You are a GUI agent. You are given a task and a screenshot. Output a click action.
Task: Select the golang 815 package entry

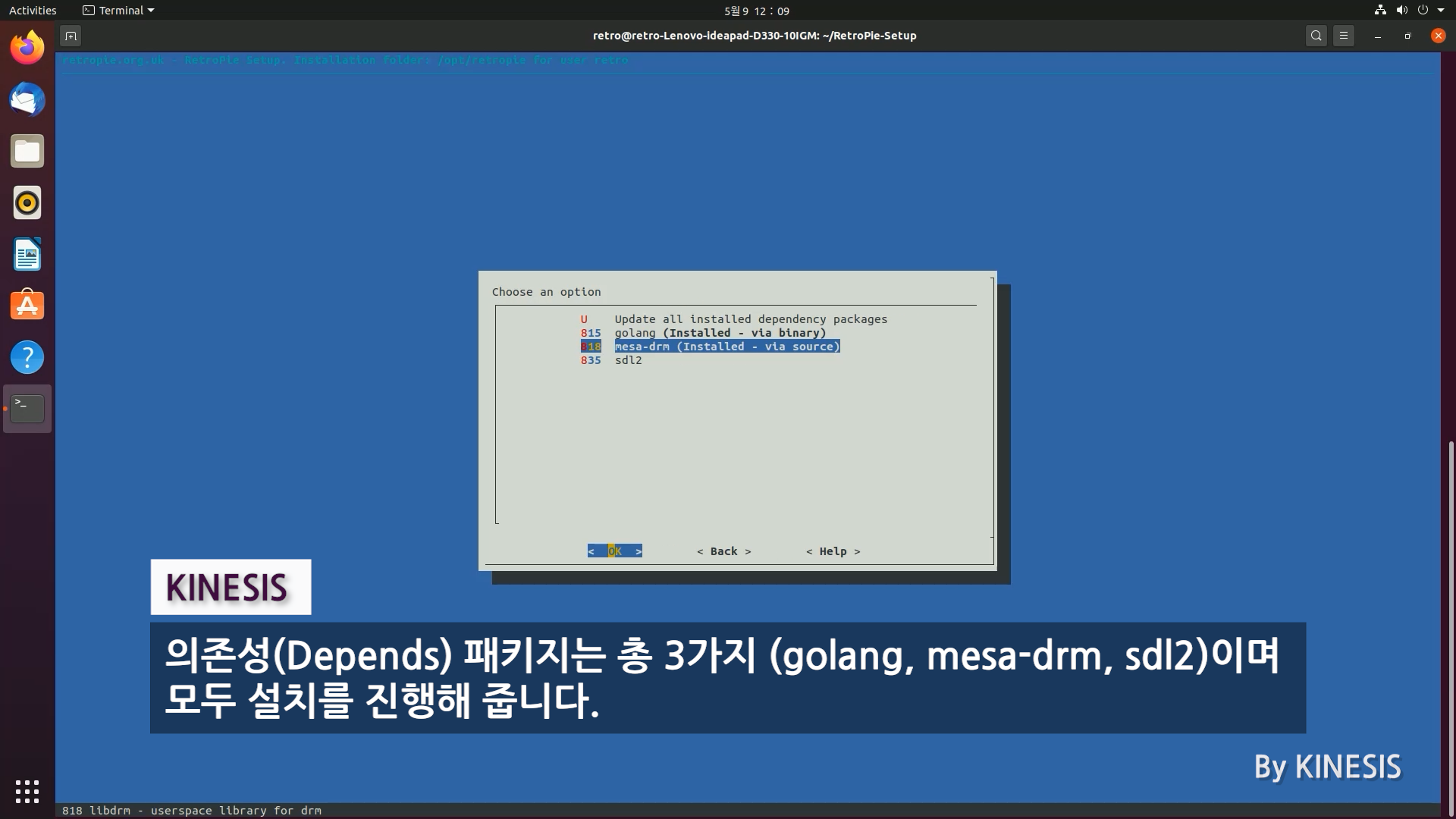pos(719,333)
